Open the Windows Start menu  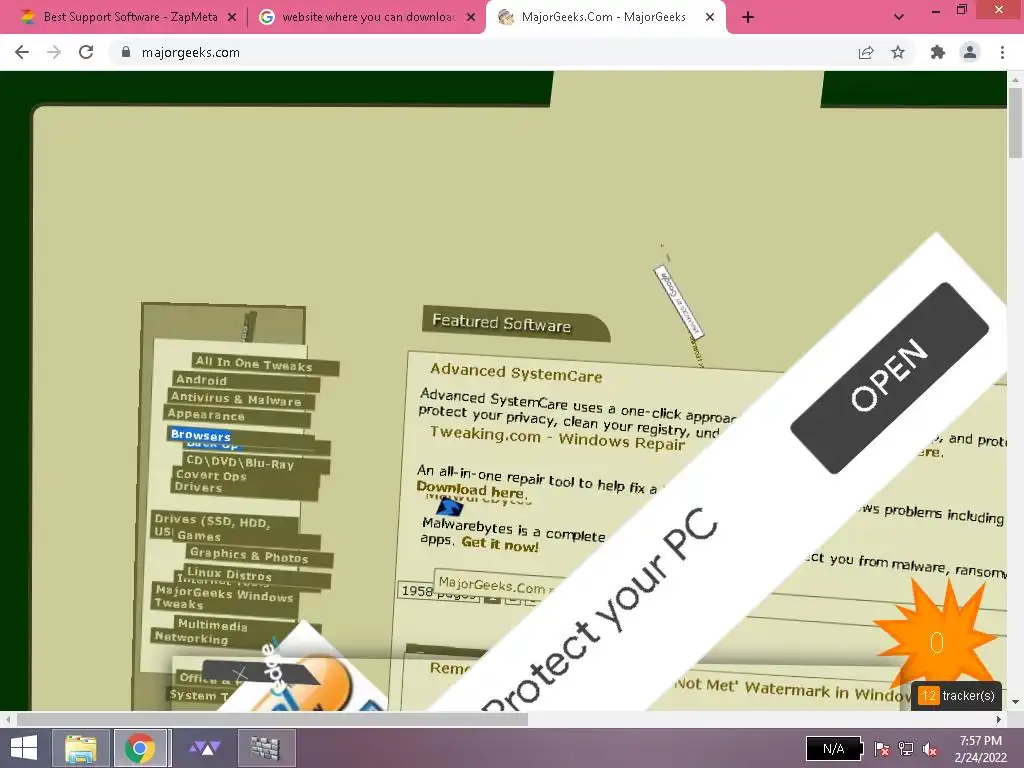click(24, 748)
